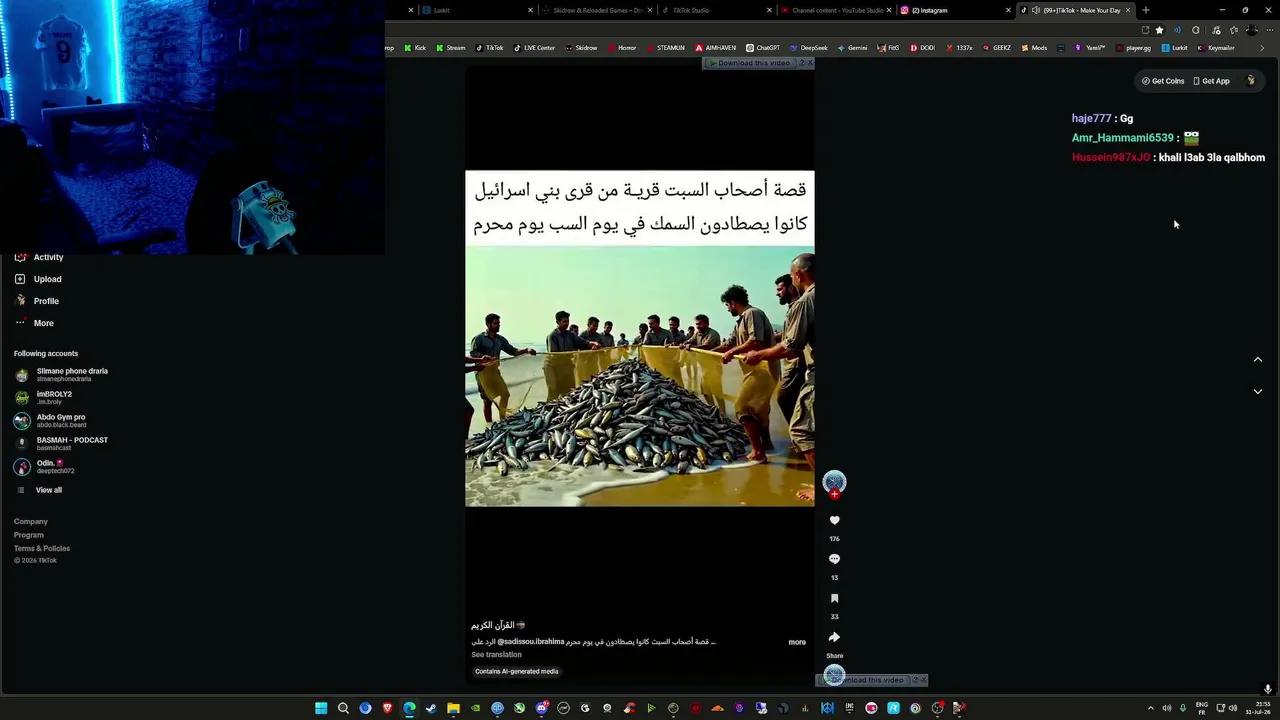Close the bottom 'Download this video' popup
This screenshot has height=720, width=1280.
pyautogui.click(x=923, y=680)
